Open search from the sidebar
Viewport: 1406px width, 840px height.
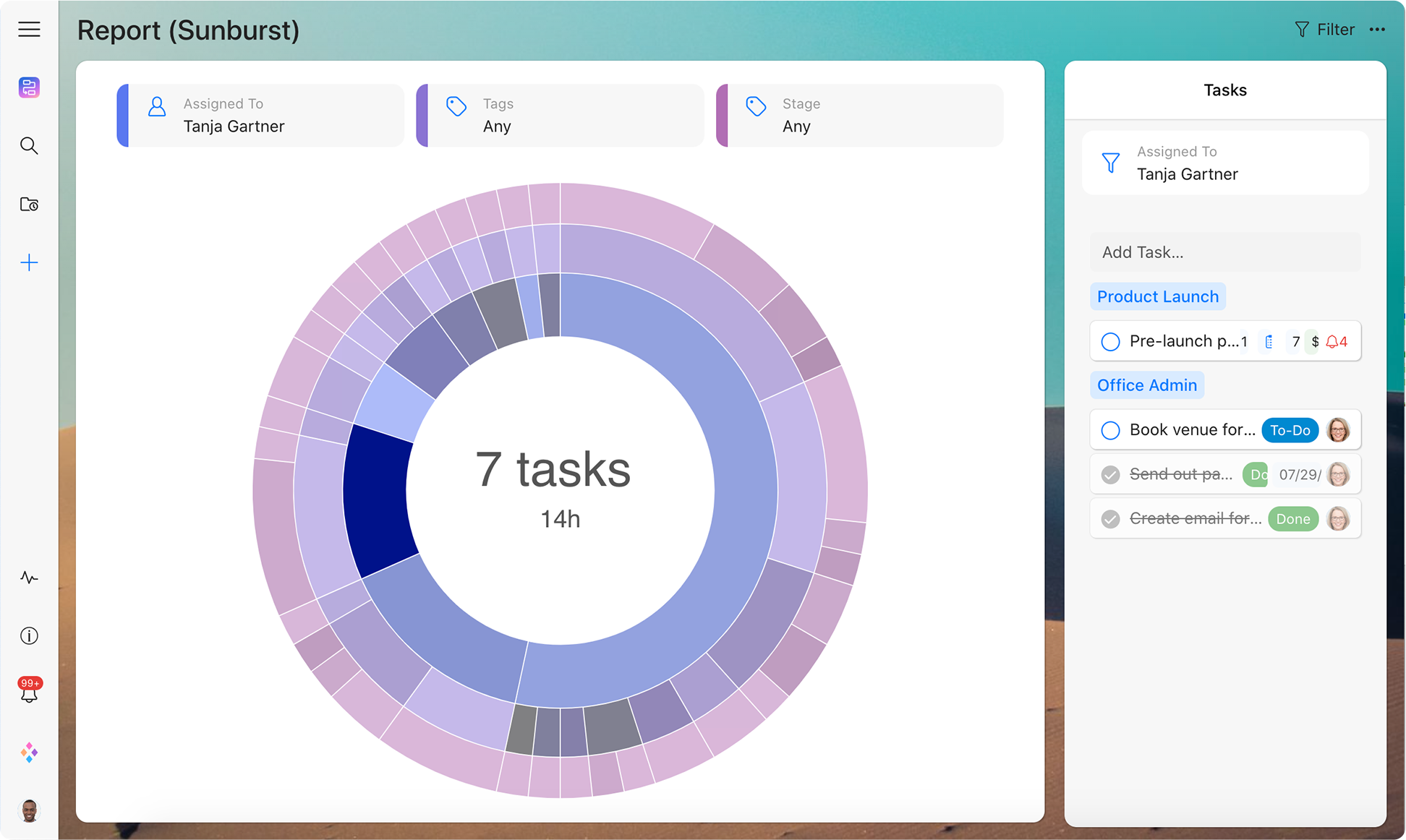29,146
